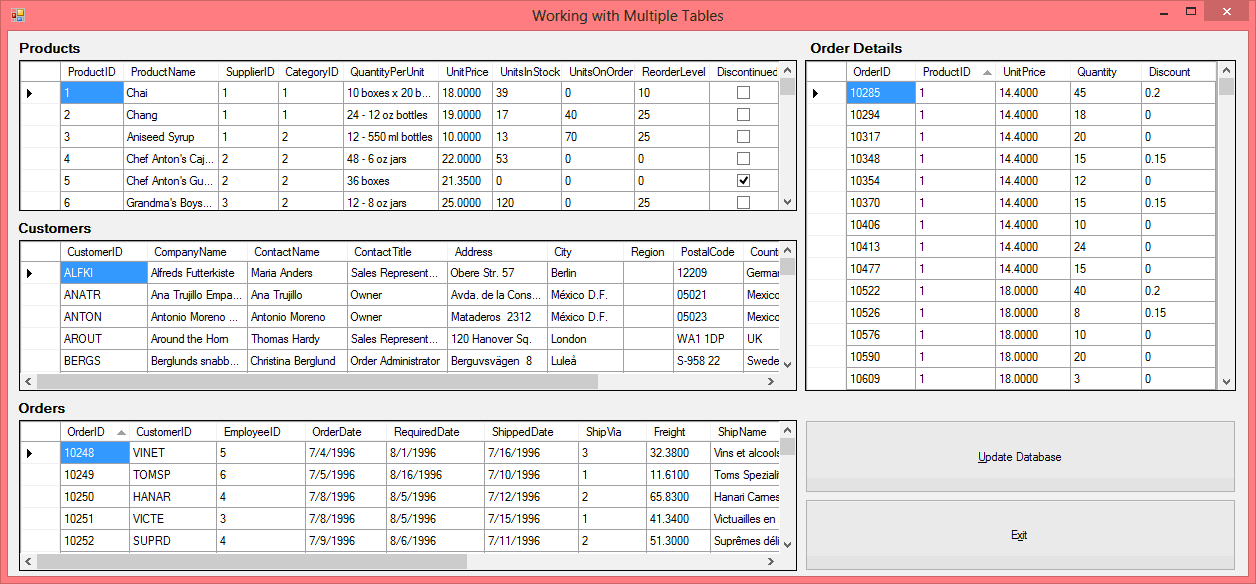Select the TOMSP customer cell in Orders
The width and height of the screenshot is (1256, 584).
[173, 474]
